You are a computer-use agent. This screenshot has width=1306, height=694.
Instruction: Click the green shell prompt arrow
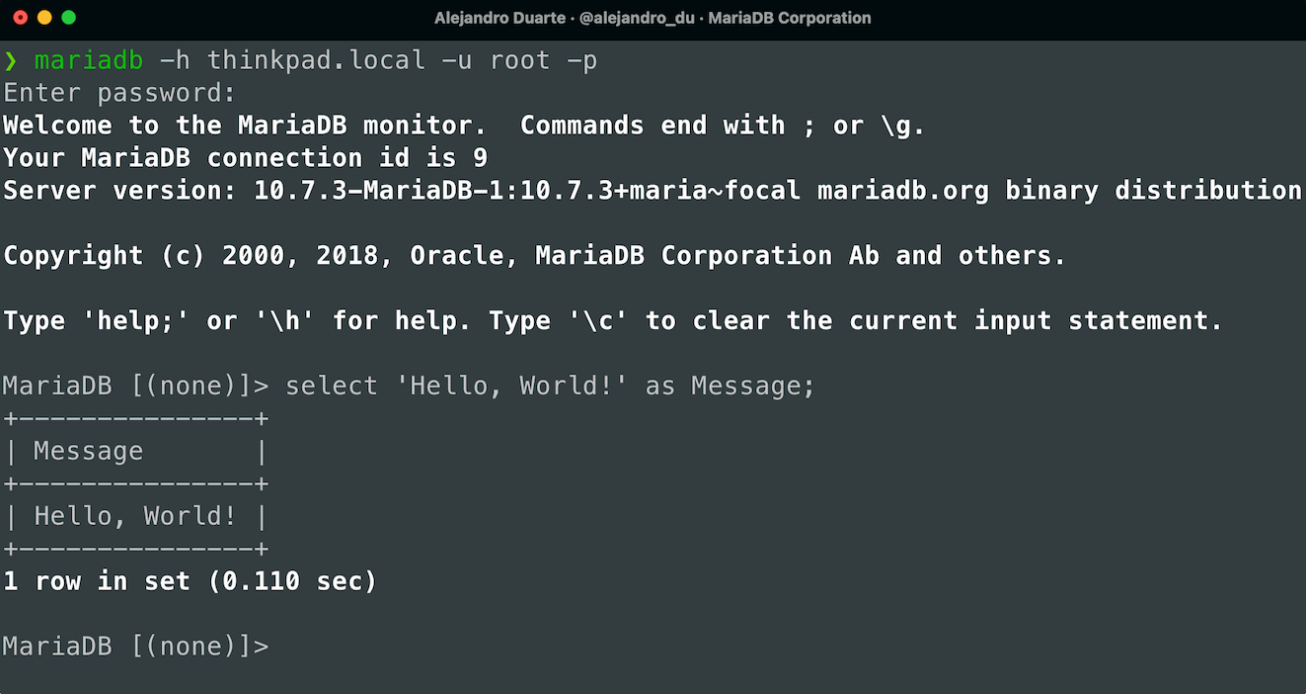point(11,61)
